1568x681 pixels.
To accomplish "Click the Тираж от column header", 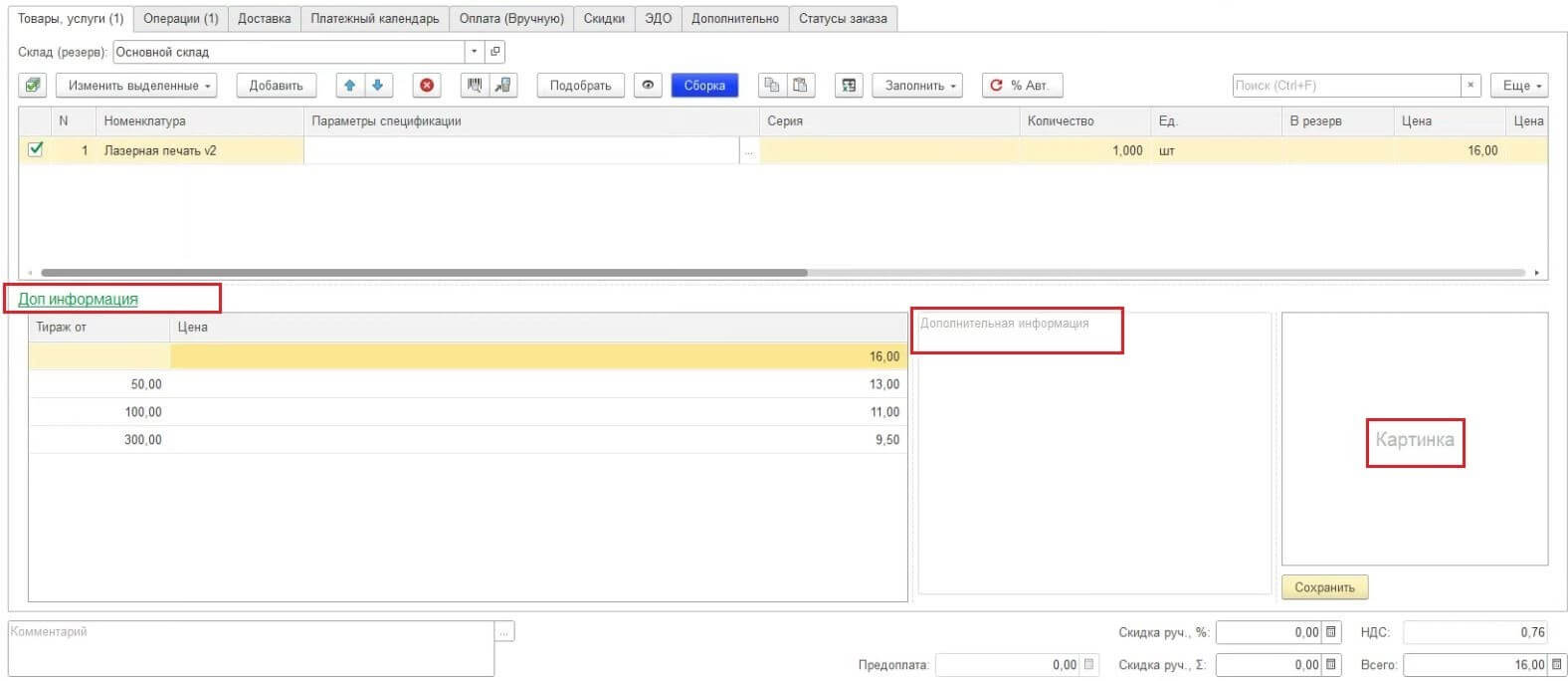I will (x=99, y=328).
